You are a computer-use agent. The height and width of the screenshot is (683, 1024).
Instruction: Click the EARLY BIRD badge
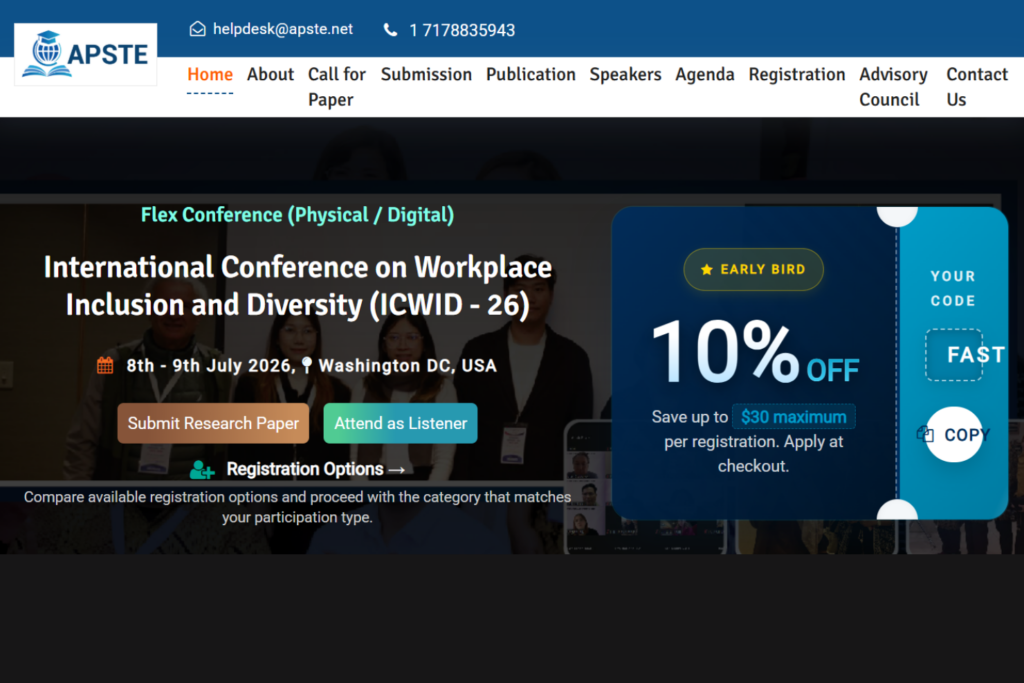tap(753, 270)
